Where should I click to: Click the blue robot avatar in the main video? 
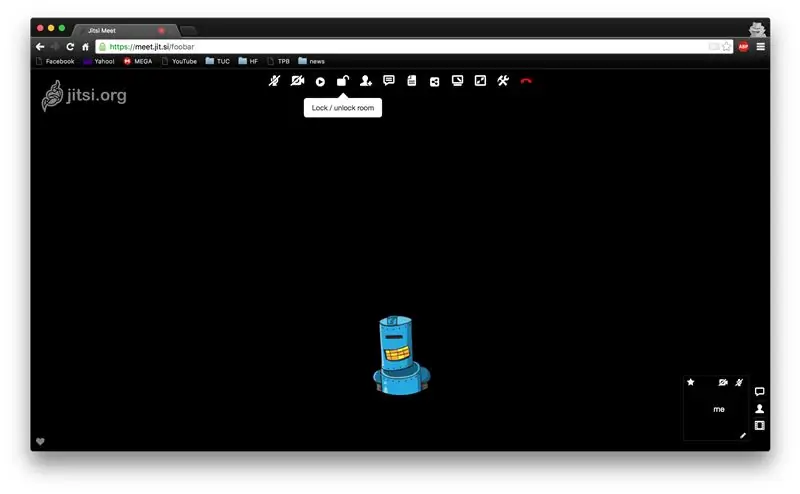tap(402, 355)
